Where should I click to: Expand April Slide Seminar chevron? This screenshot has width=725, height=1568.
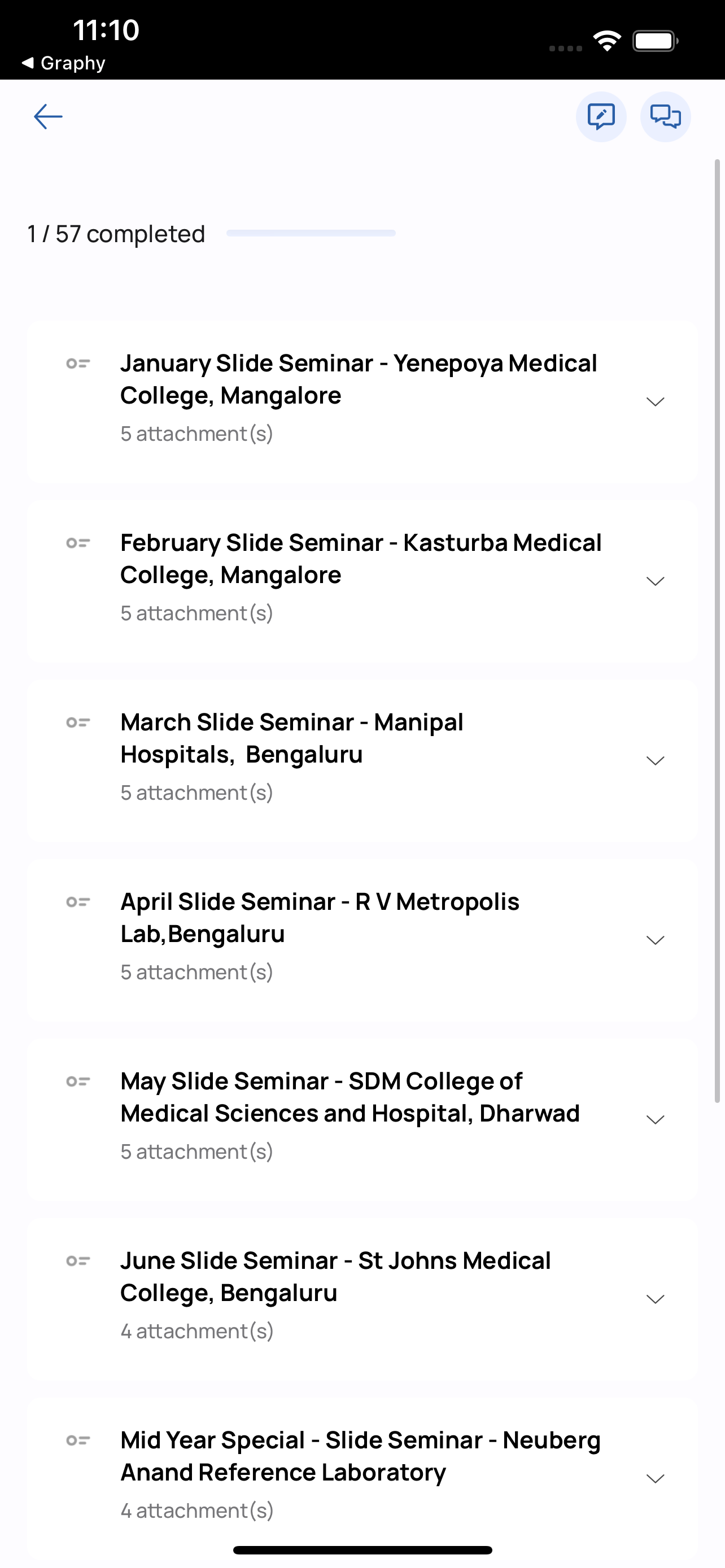(x=655, y=940)
